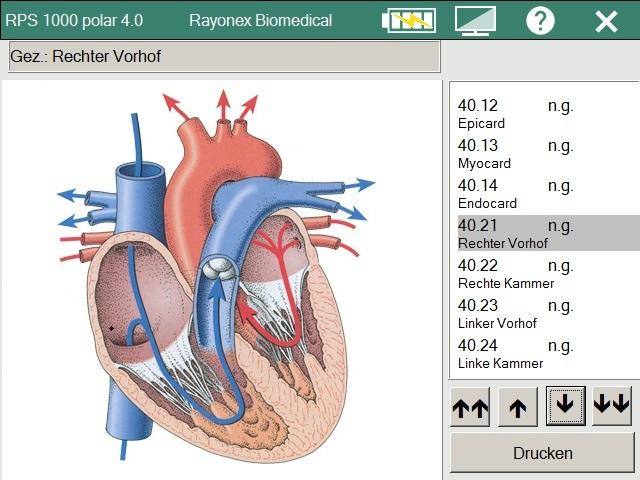This screenshot has height=480, width=640.
Task: Click the Gez.: Rechter Vorhof field
Action: tap(223, 57)
